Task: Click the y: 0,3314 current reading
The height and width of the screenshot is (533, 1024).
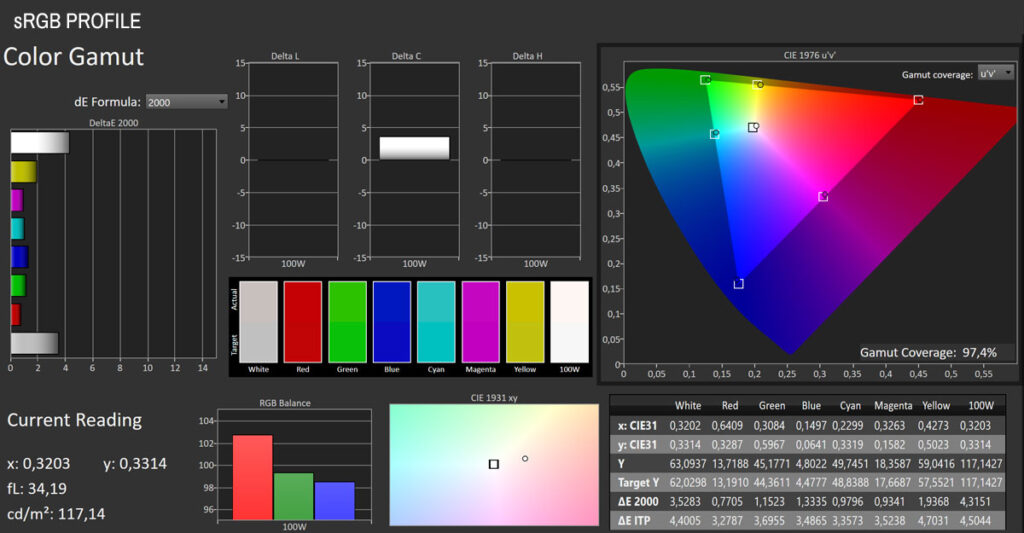Action: tap(135, 464)
